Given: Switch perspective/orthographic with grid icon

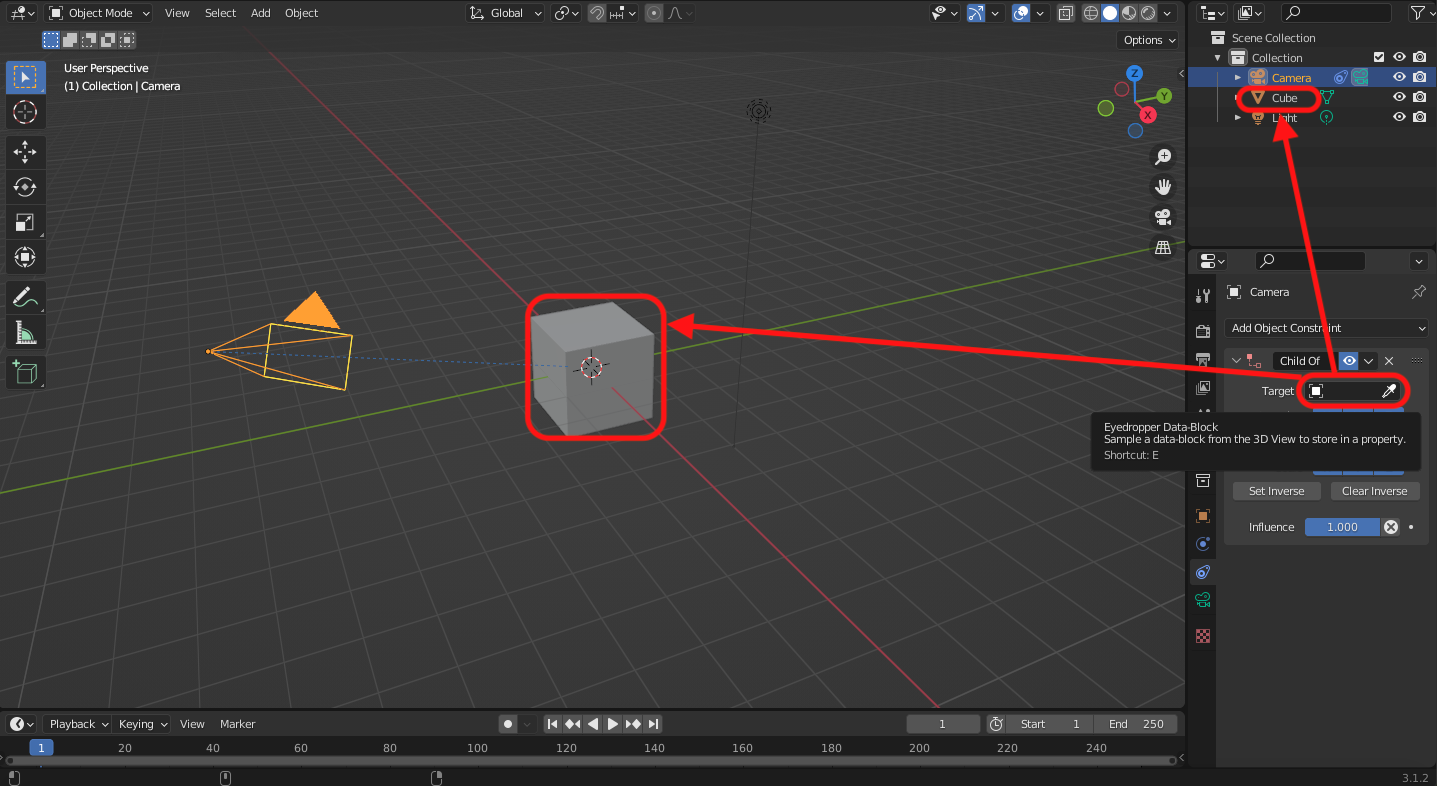Looking at the screenshot, I should pyautogui.click(x=1163, y=246).
